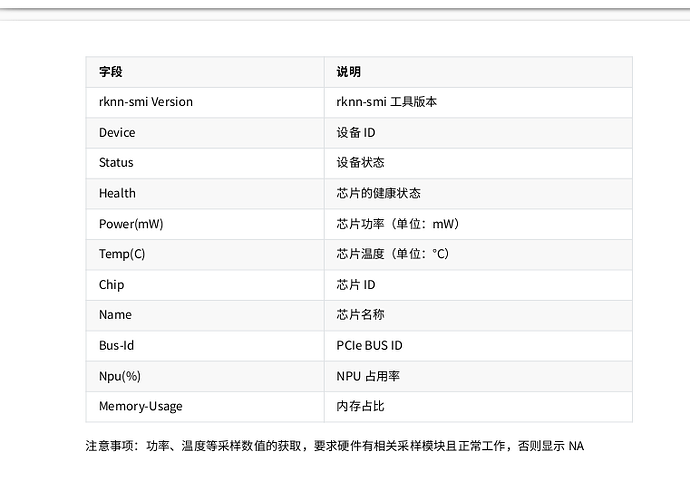This screenshot has width=690, height=481.
Task: Click the 注意事项 note text below table
Action: 334,446
